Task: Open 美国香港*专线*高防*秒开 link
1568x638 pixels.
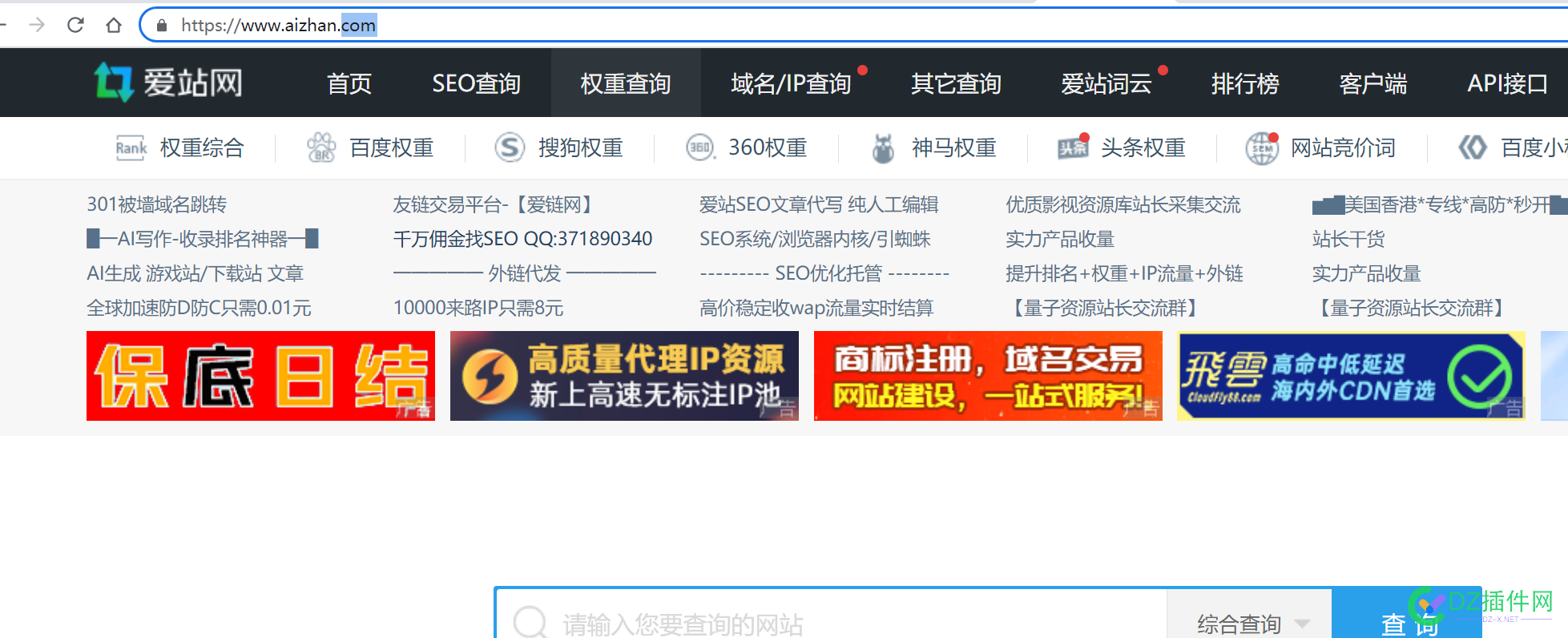Action: point(1440,204)
